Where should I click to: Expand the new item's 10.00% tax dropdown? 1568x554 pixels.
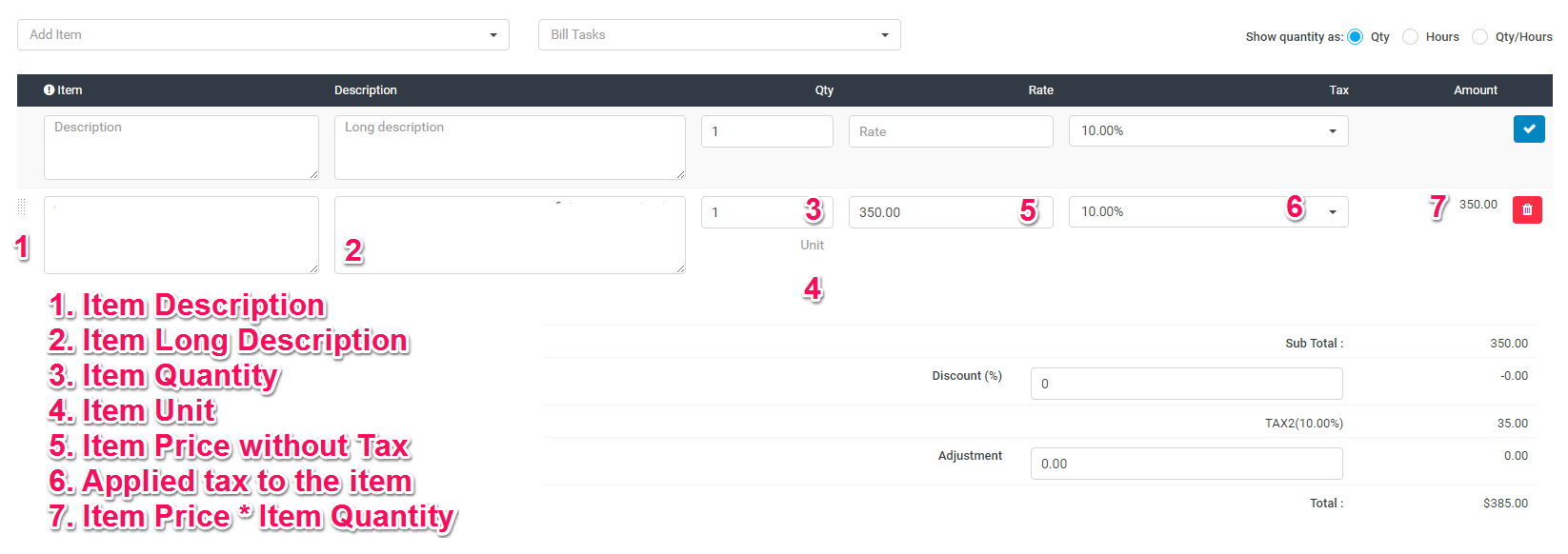tap(1208, 131)
